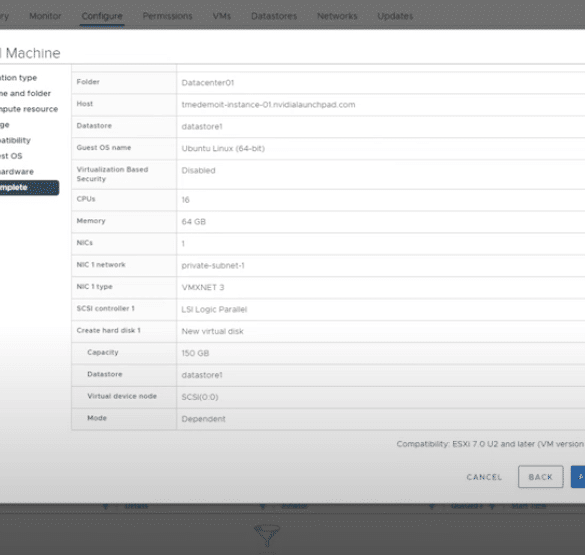This screenshot has height=555, width=585.
Task: Open the guest OS wizard step
Action: pos(11,156)
